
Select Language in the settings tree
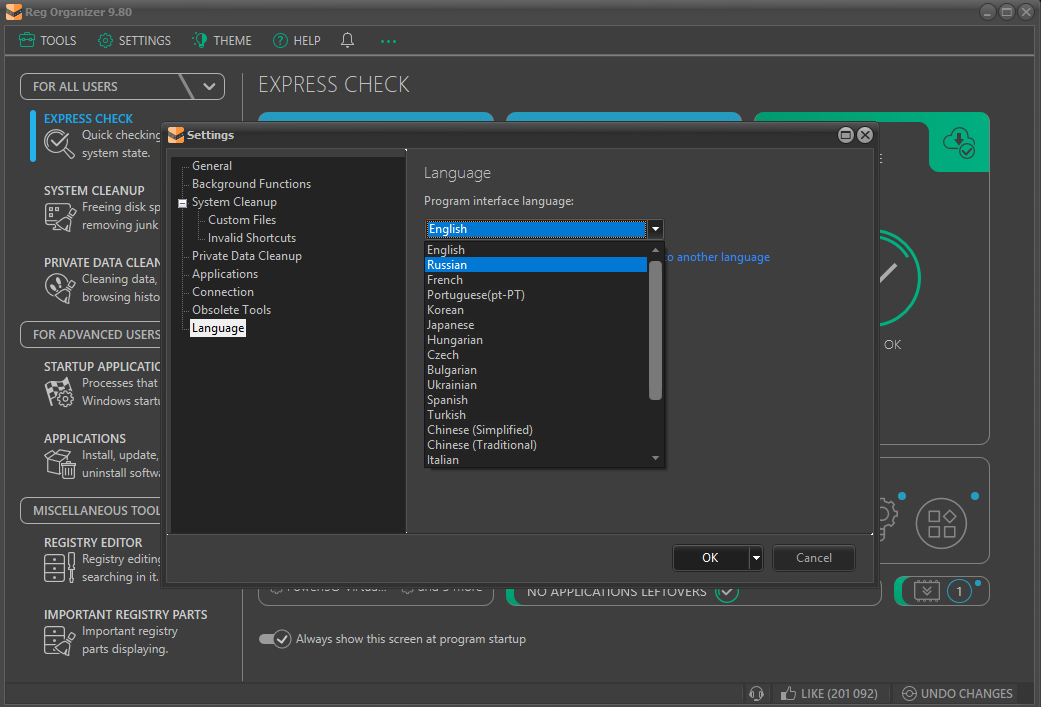[x=218, y=328]
